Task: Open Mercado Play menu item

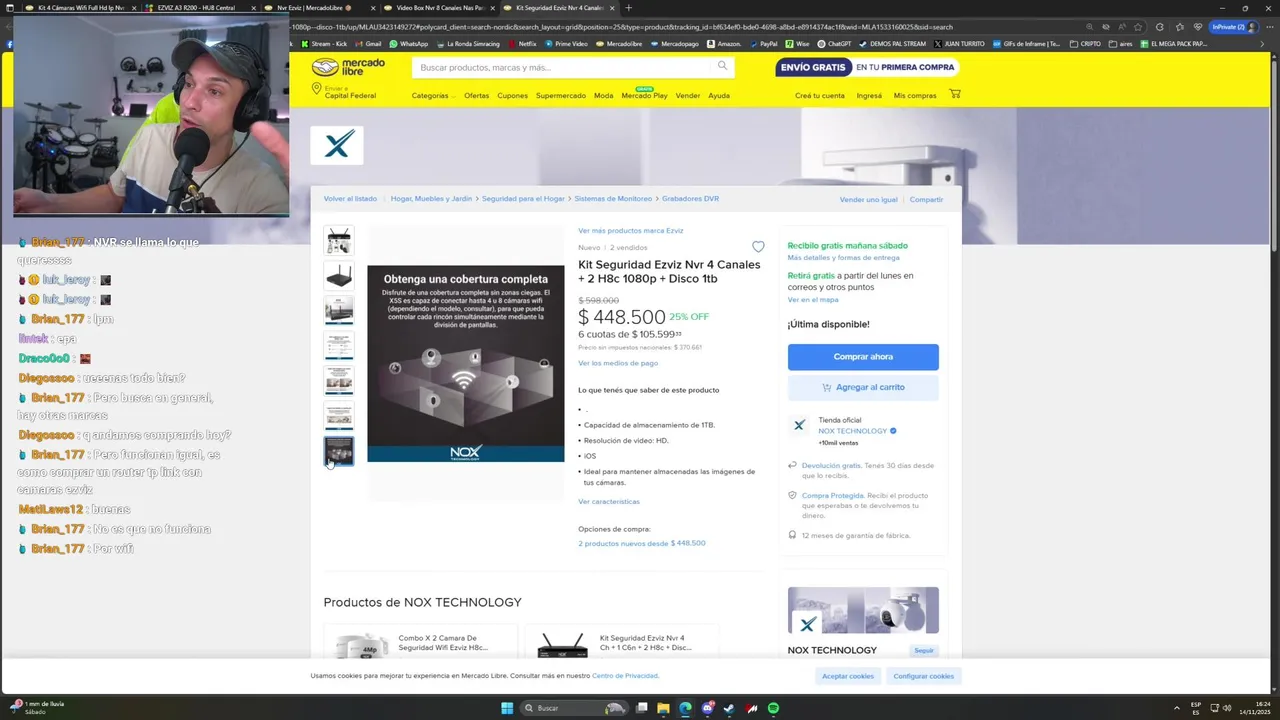Action: pos(644,95)
